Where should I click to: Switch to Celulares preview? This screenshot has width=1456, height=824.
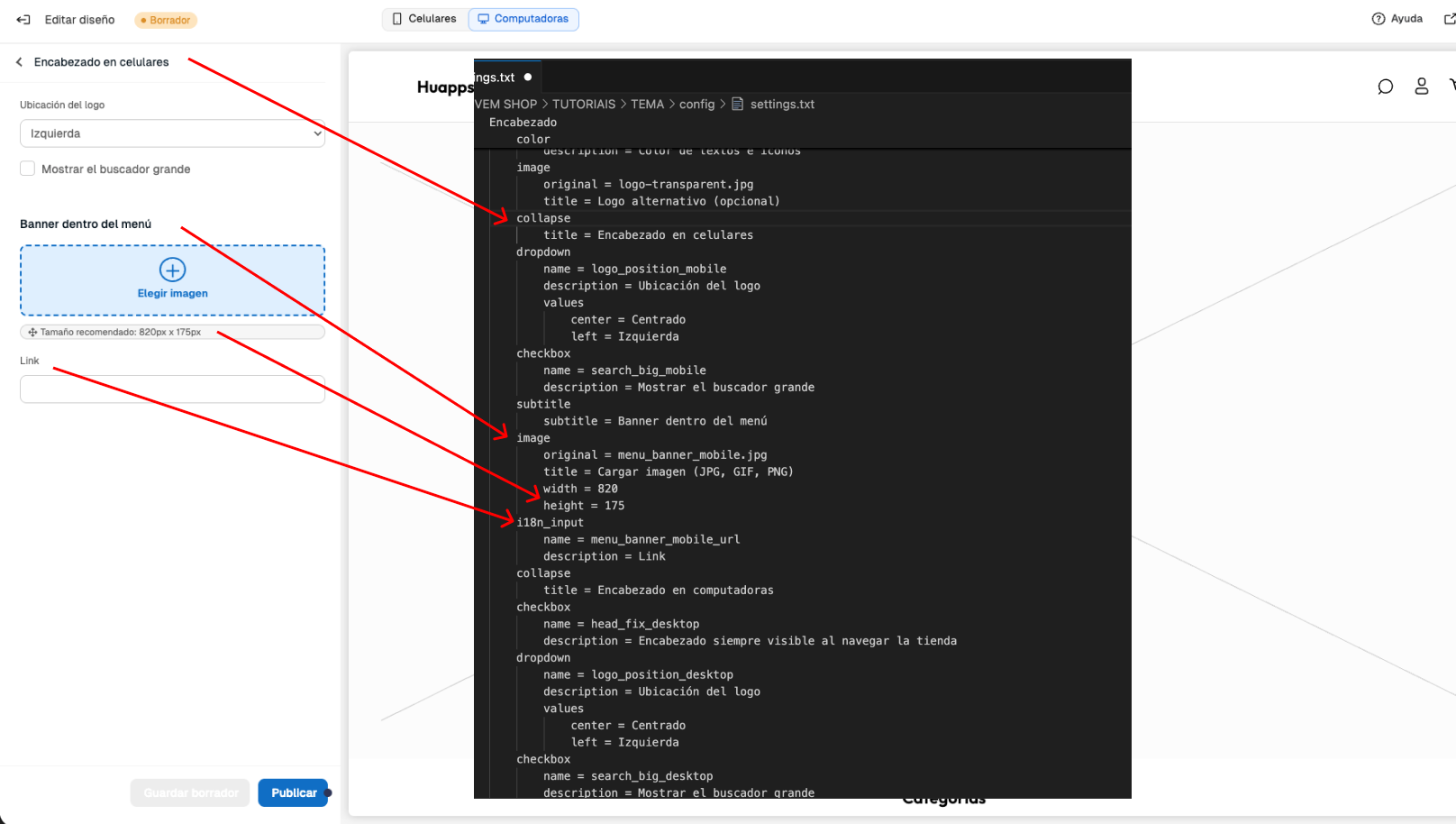point(424,19)
